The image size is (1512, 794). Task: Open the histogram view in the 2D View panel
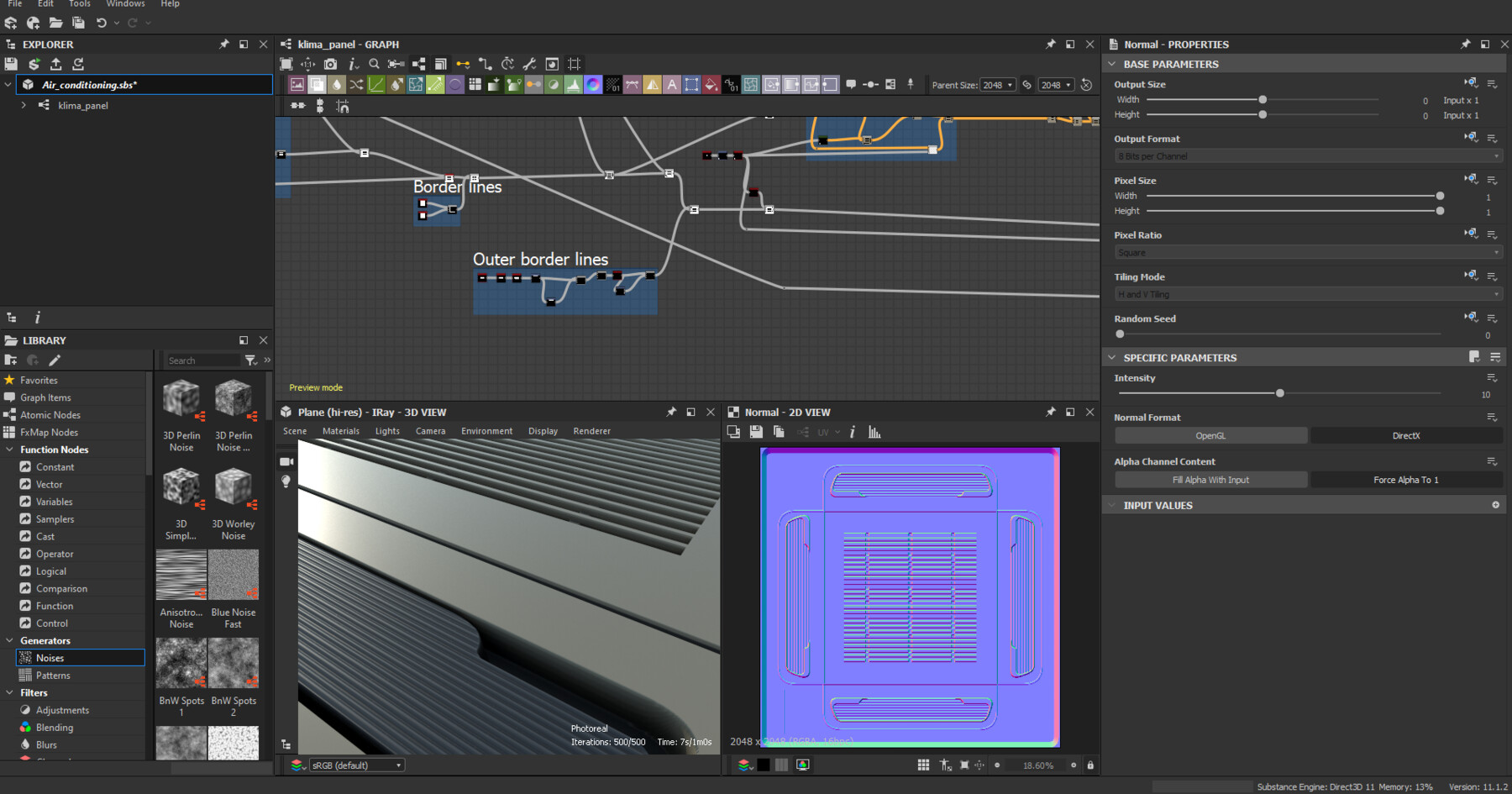pyautogui.click(x=874, y=432)
